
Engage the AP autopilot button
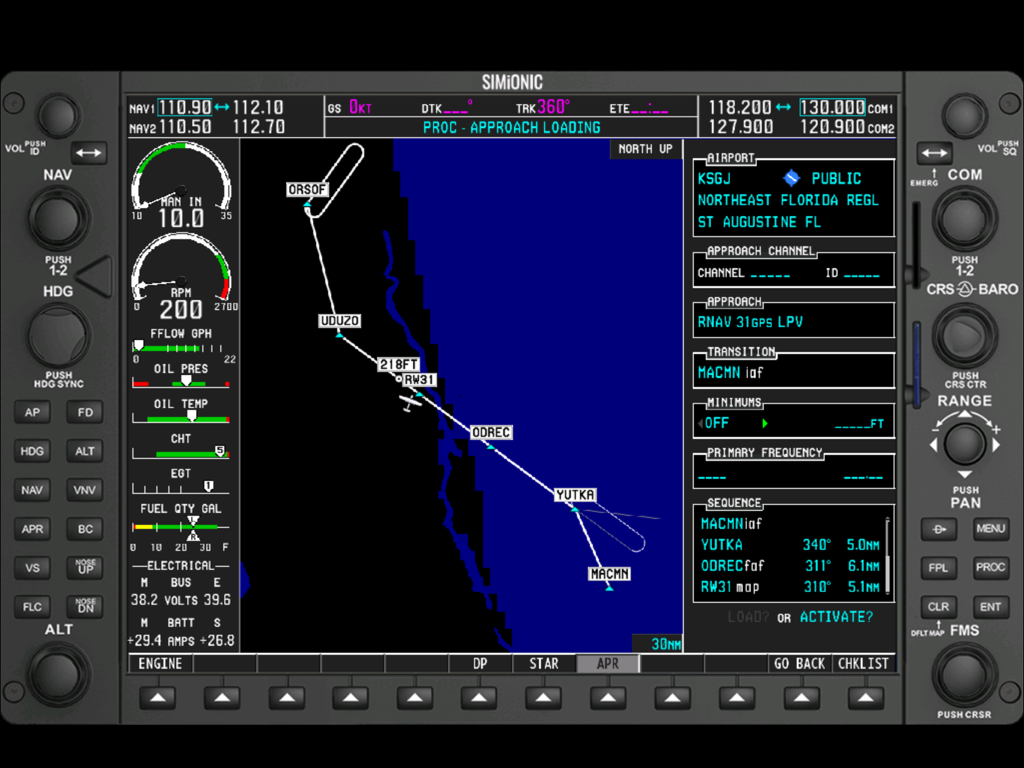click(32, 412)
